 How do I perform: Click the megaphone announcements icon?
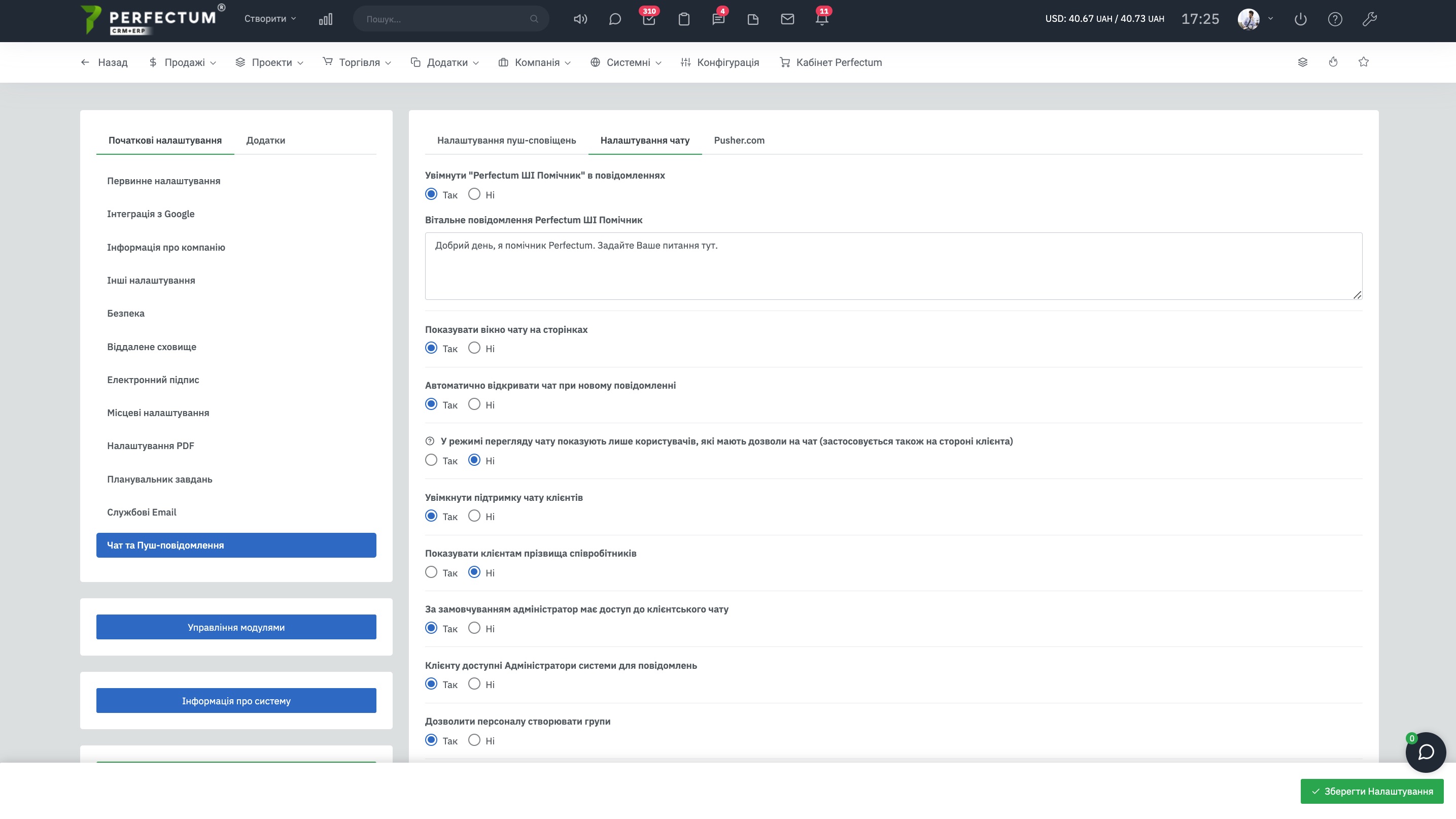click(x=580, y=19)
